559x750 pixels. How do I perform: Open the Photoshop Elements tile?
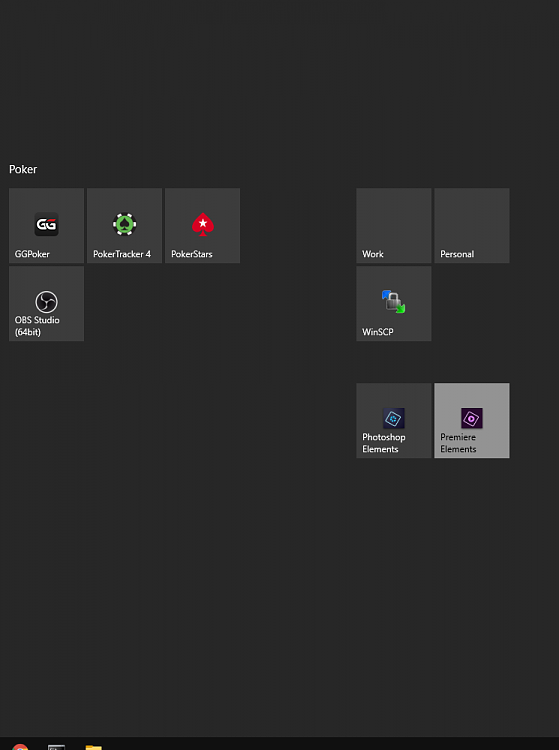click(394, 420)
